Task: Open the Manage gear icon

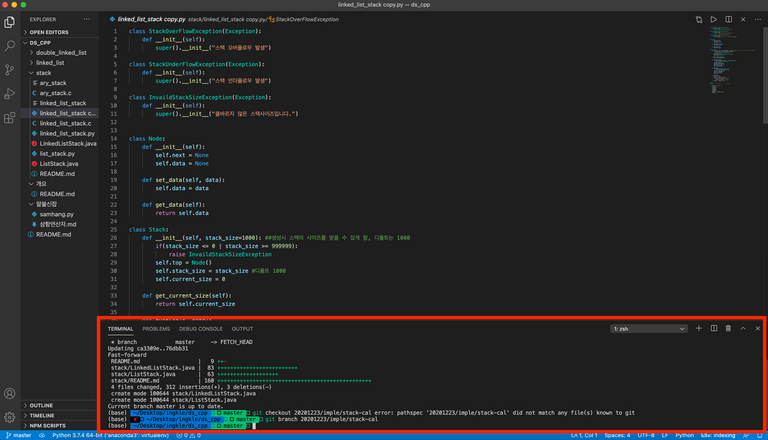Action: [x=9, y=417]
